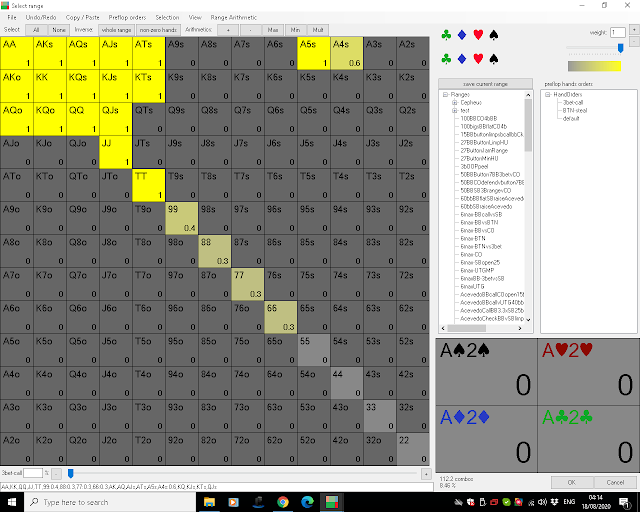Open the Windows Start menu

click(x=11, y=502)
